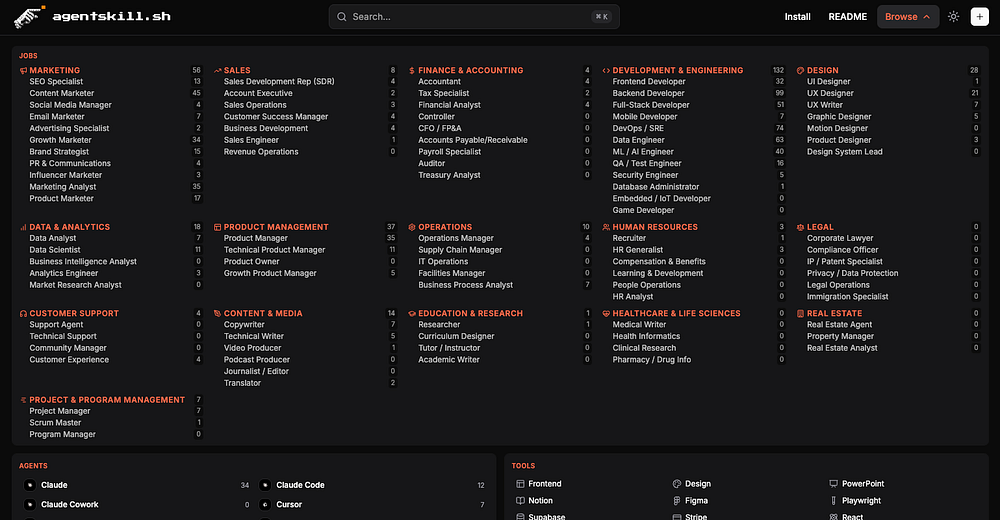The image size is (1000, 520).
Task: Click the Claude agent icon
Action: coord(30,485)
